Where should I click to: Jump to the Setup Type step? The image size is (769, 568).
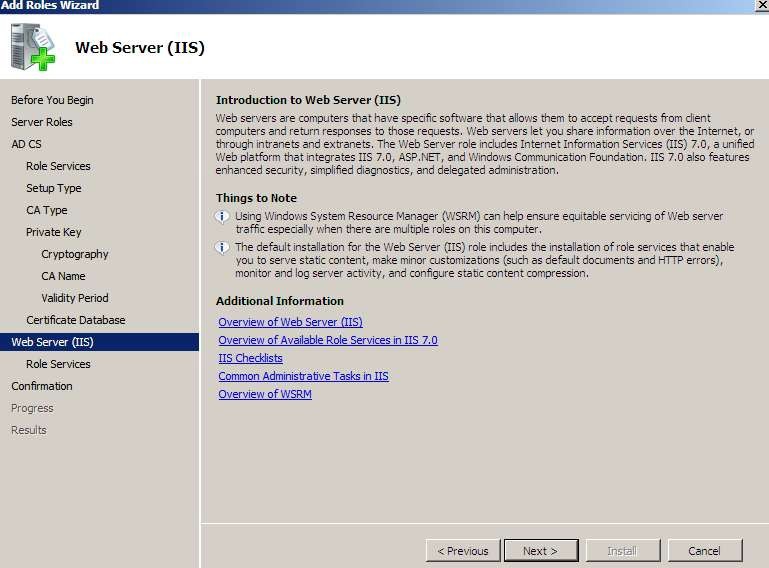[x=54, y=188]
